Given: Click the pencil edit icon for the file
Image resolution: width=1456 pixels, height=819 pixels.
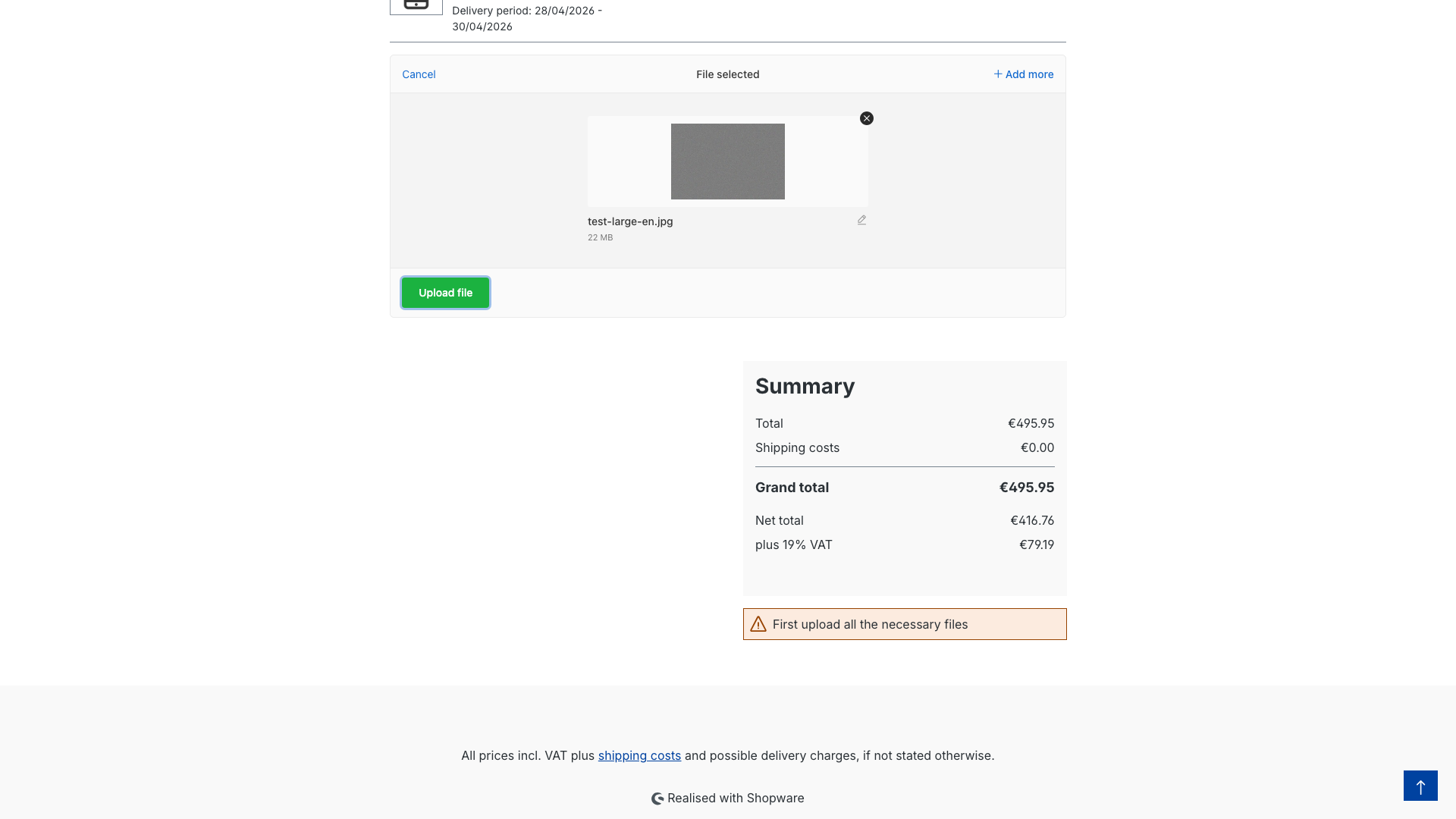Looking at the screenshot, I should coord(861,220).
